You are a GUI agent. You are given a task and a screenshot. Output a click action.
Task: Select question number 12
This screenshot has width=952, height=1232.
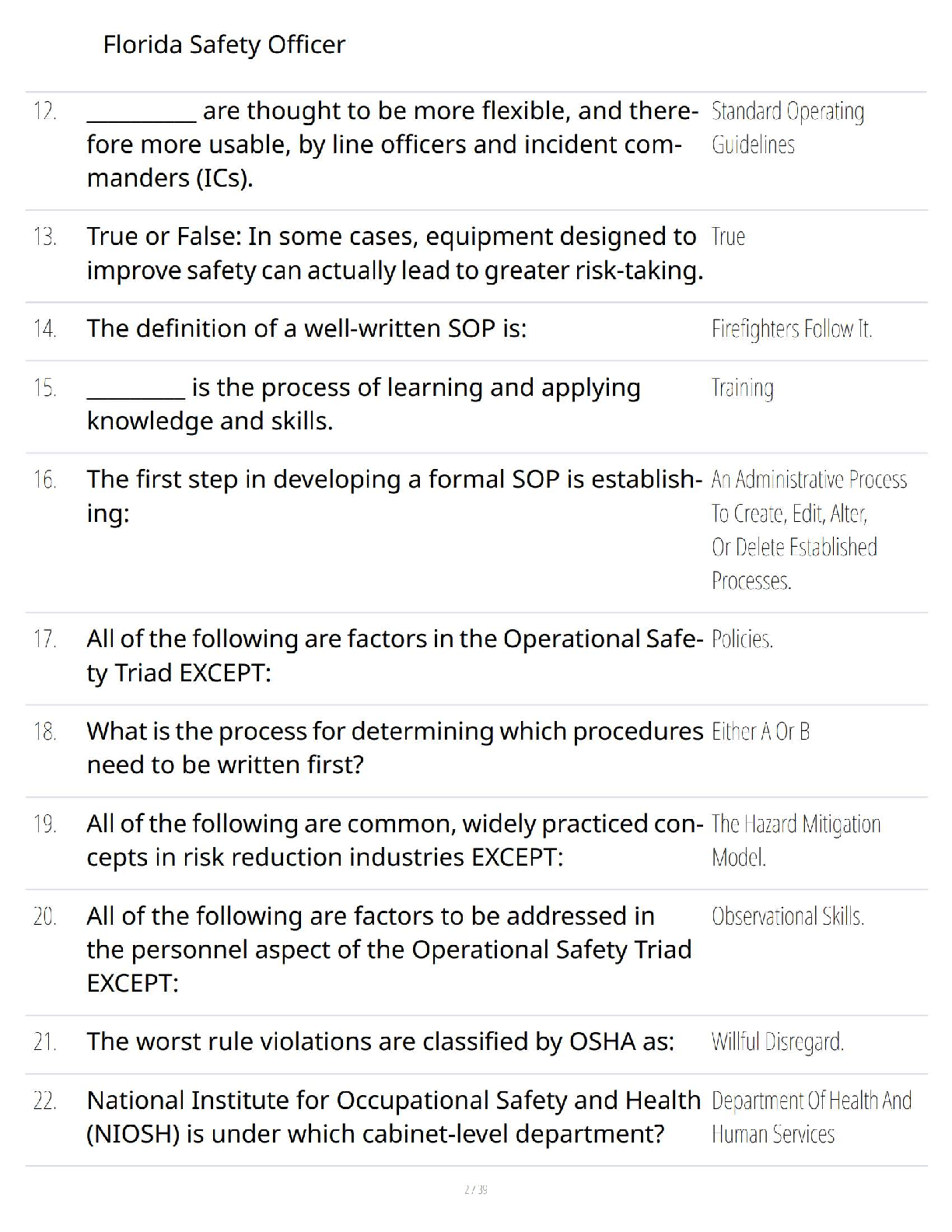[x=45, y=111]
